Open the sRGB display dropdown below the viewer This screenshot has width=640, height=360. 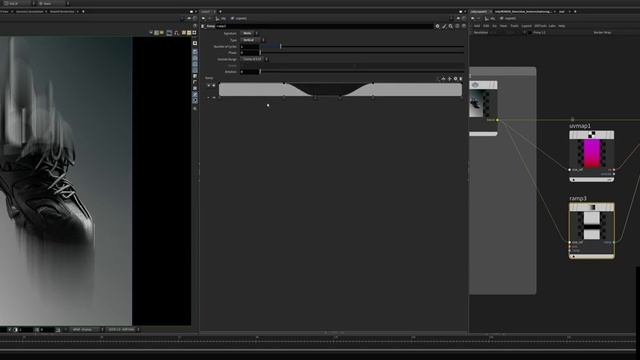click(87, 329)
